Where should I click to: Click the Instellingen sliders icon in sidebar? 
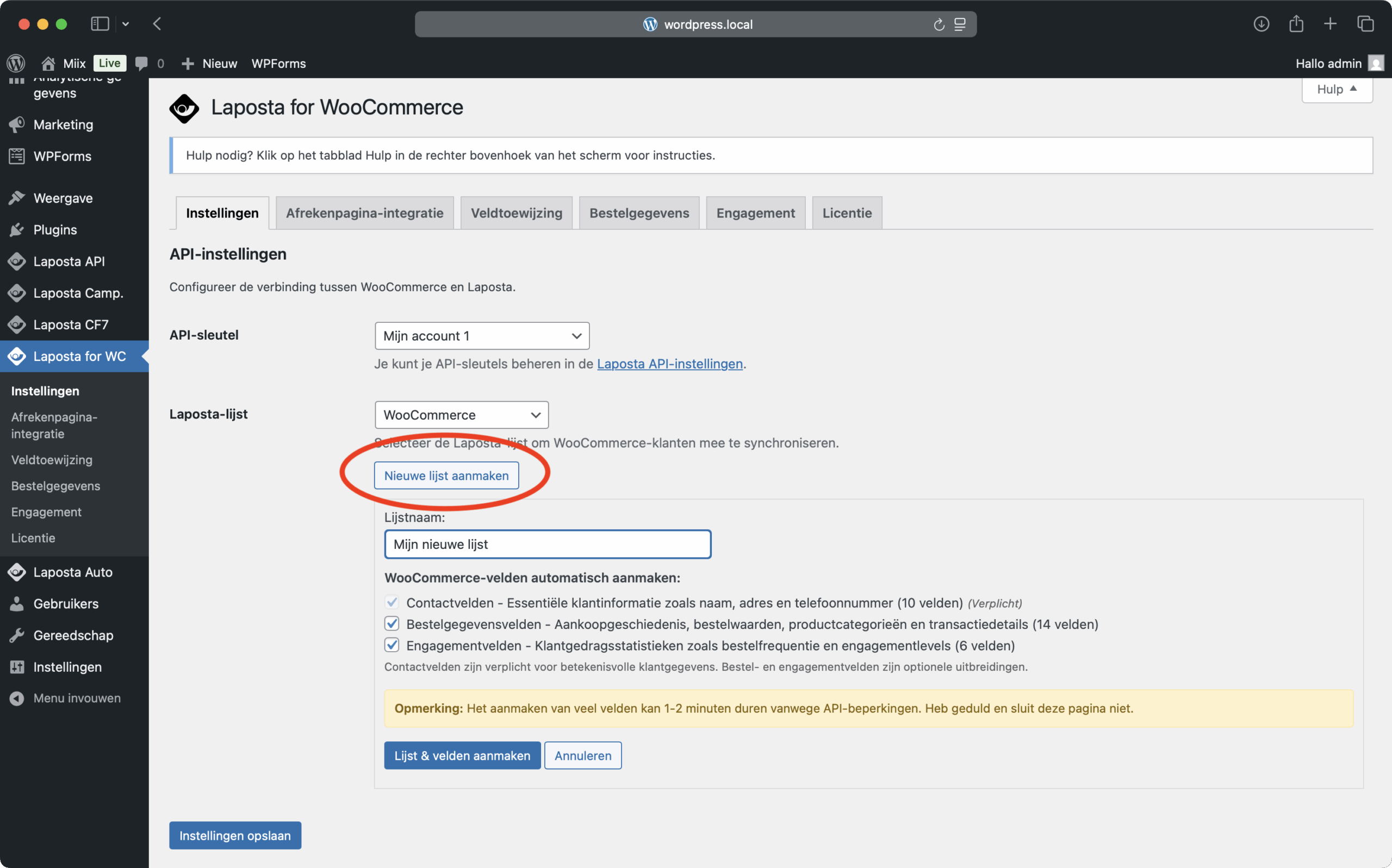coord(17,666)
